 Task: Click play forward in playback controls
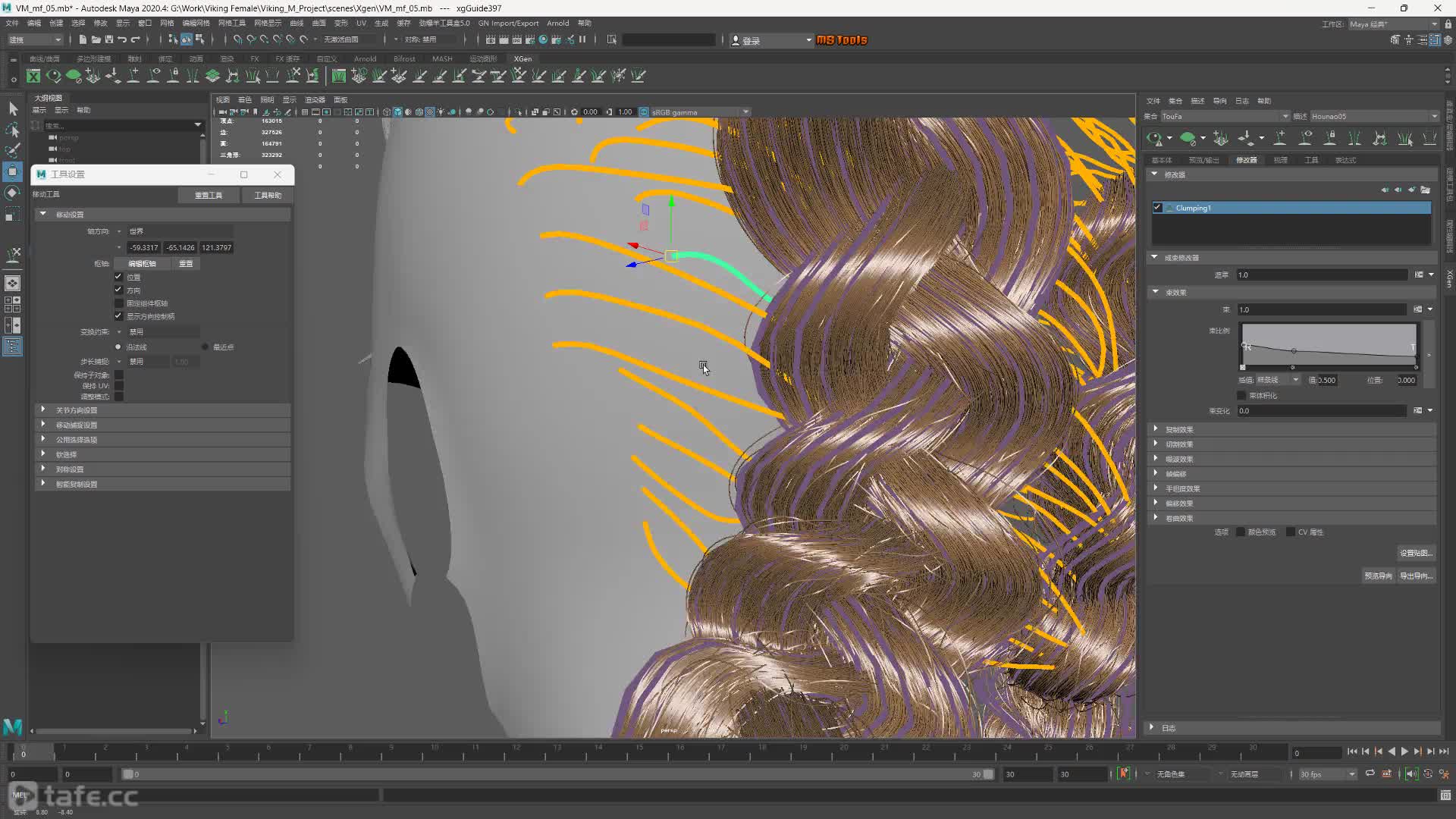pos(1404,752)
